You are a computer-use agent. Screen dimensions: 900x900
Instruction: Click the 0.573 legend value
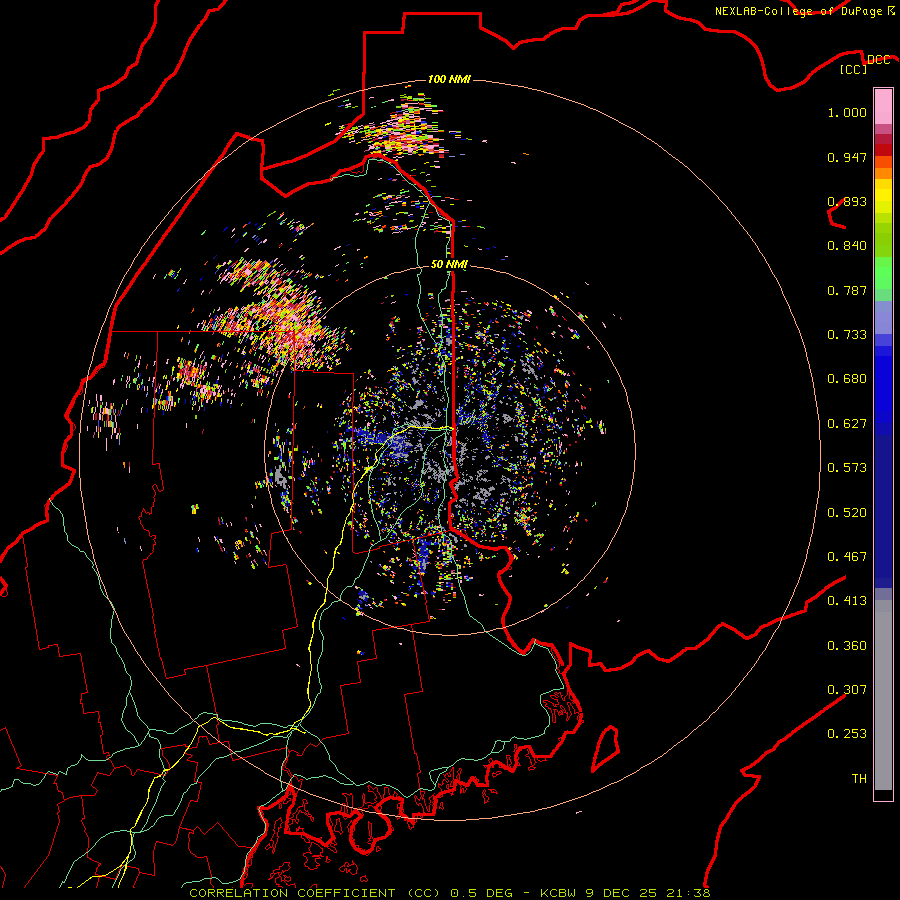pyautogui.click(x=847, y=468)
